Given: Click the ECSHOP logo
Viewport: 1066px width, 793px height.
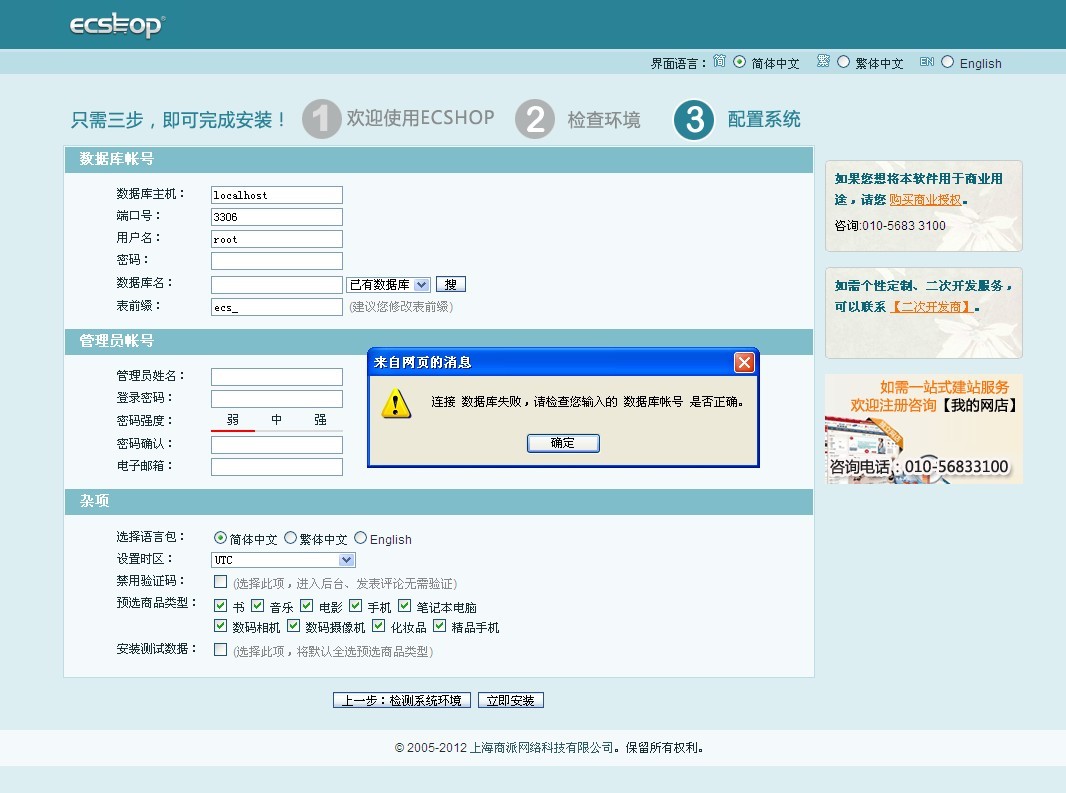Looking at the screenshot, I should pos(117,25).
